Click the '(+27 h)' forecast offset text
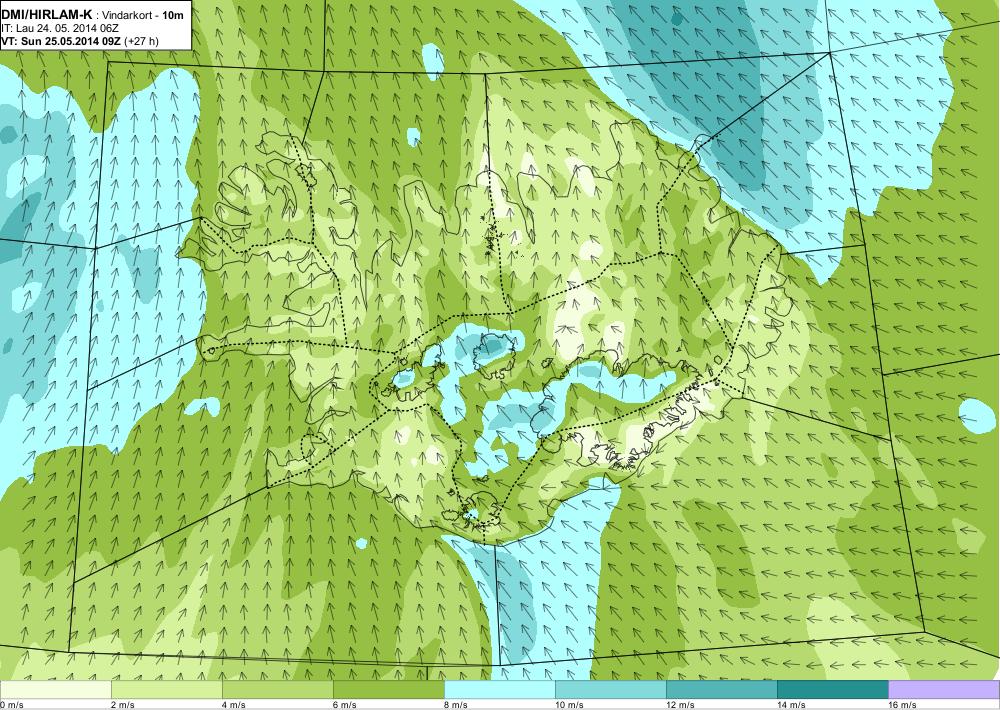This screenshot has width=1000, height=710. [x=141, y=41]
